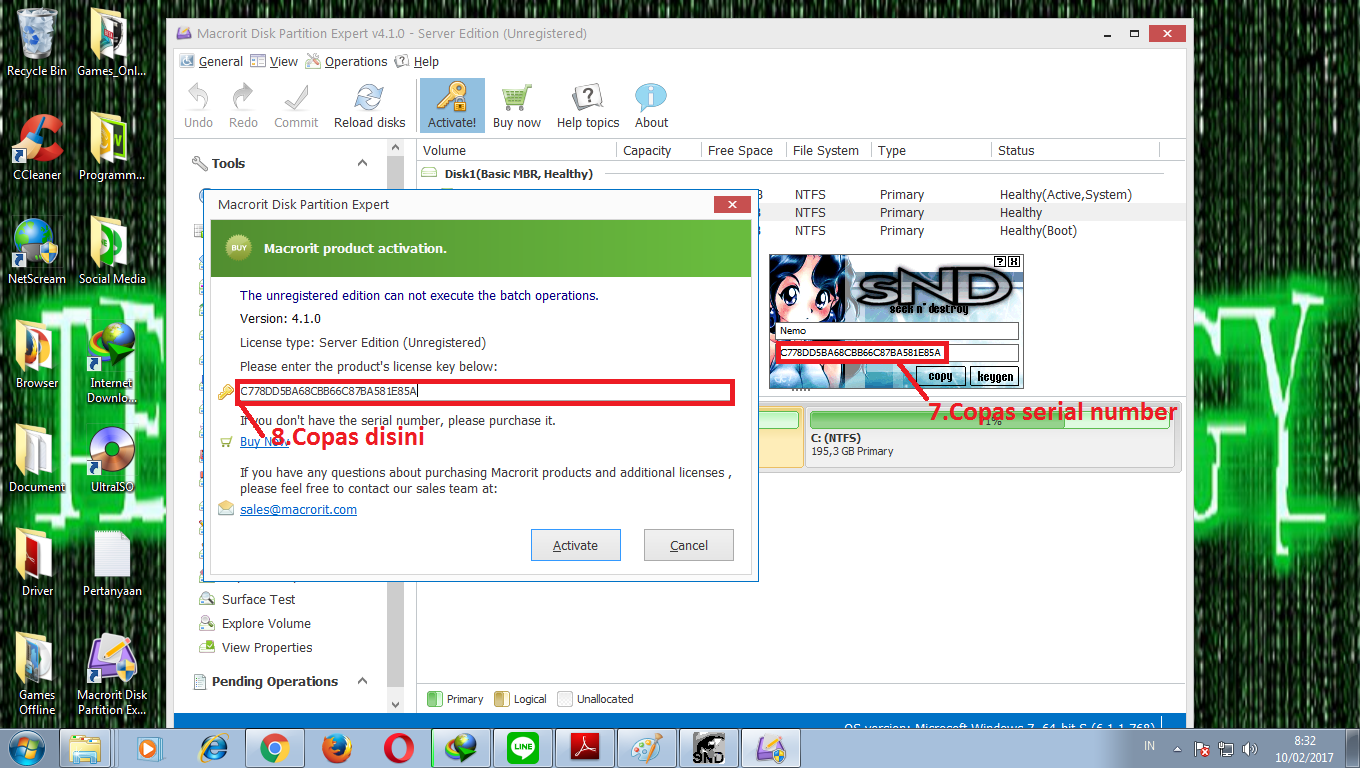The width and height of the screenshot is (1360, 768).
Task: Click the Undo toolbar icon
Action: pos(198,98)
